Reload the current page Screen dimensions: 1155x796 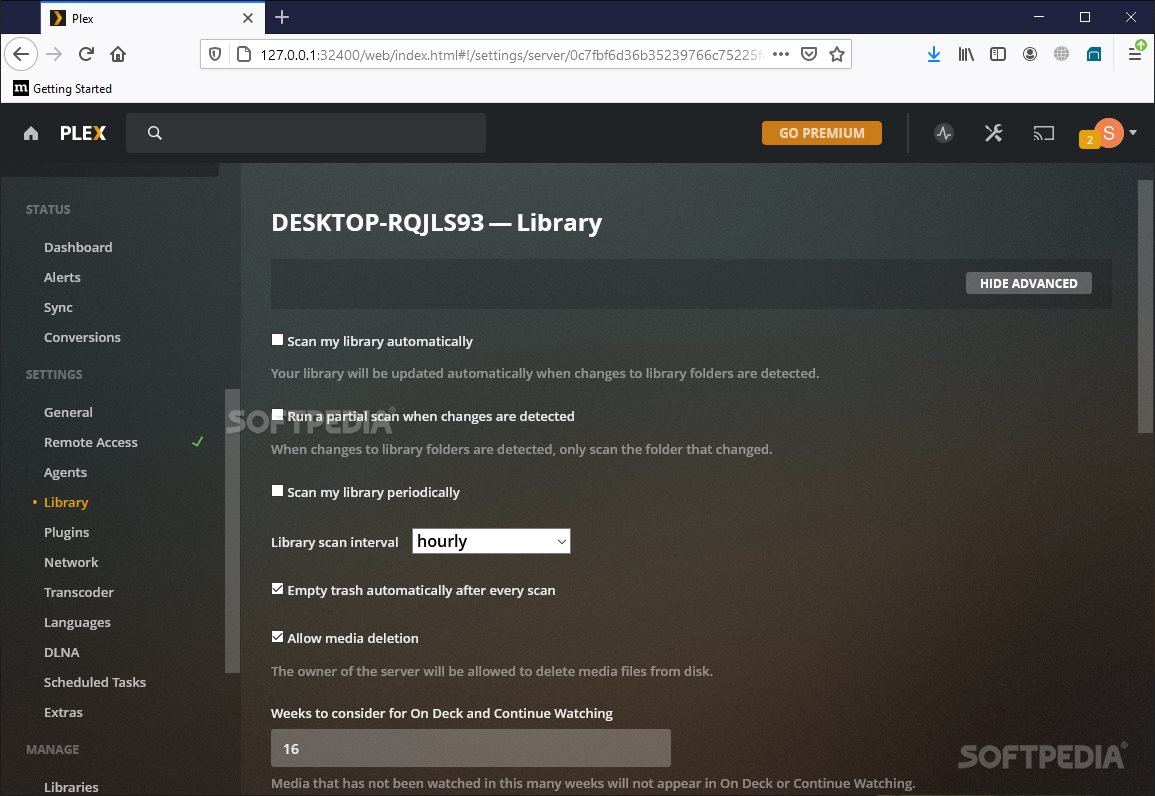[86, 54]
